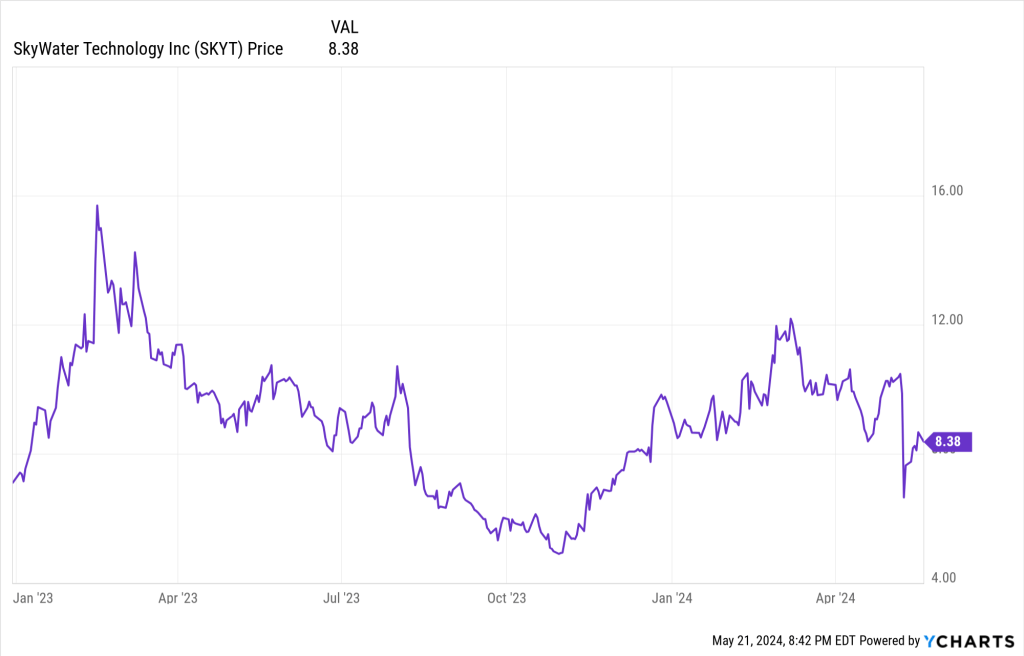Select the SkyWater Technology Inc (SKYT) Price label
The height and width of the screenshot is (656, 1024).
[148, 48]
